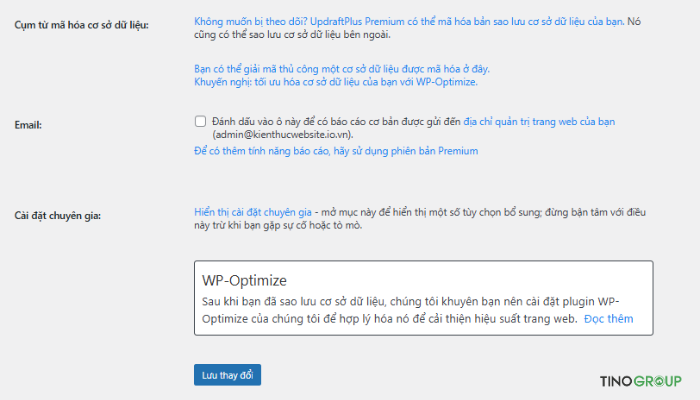This screenshot has width=700, height=400.
Task: Select admin@kienthucwebsite.io.vn email address text
Action: [x=283, y=135]
